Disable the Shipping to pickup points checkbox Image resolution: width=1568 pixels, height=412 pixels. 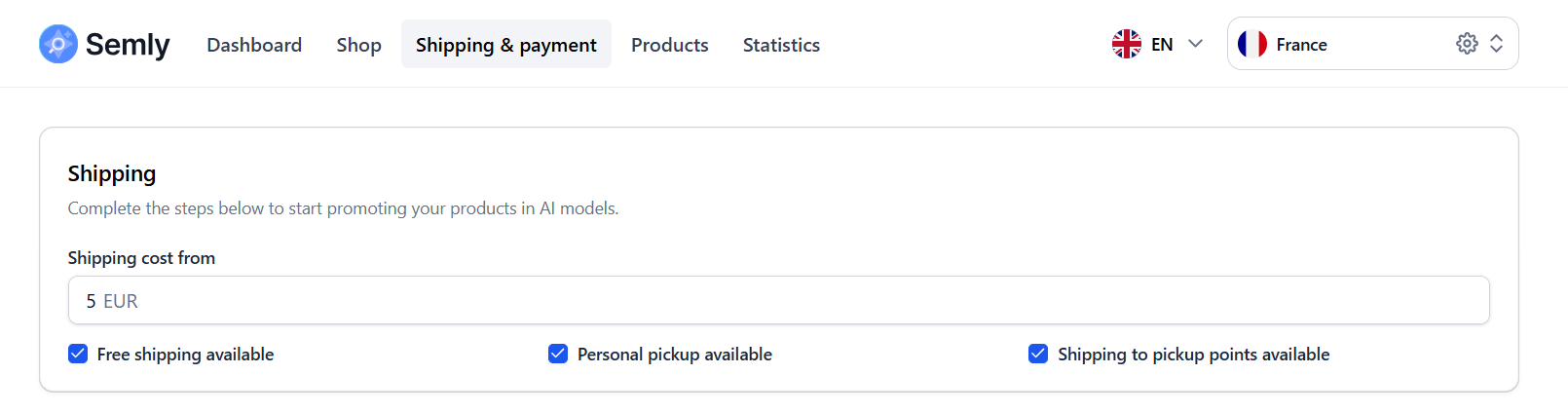tap(1038, 354)
